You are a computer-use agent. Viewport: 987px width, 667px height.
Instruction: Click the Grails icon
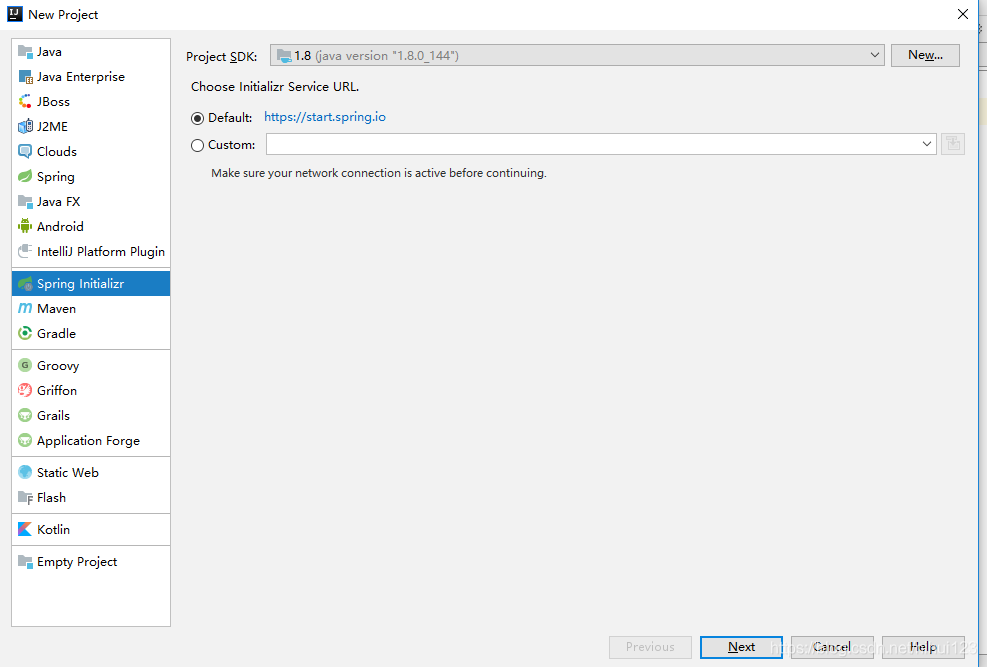[x=25, y=415]
